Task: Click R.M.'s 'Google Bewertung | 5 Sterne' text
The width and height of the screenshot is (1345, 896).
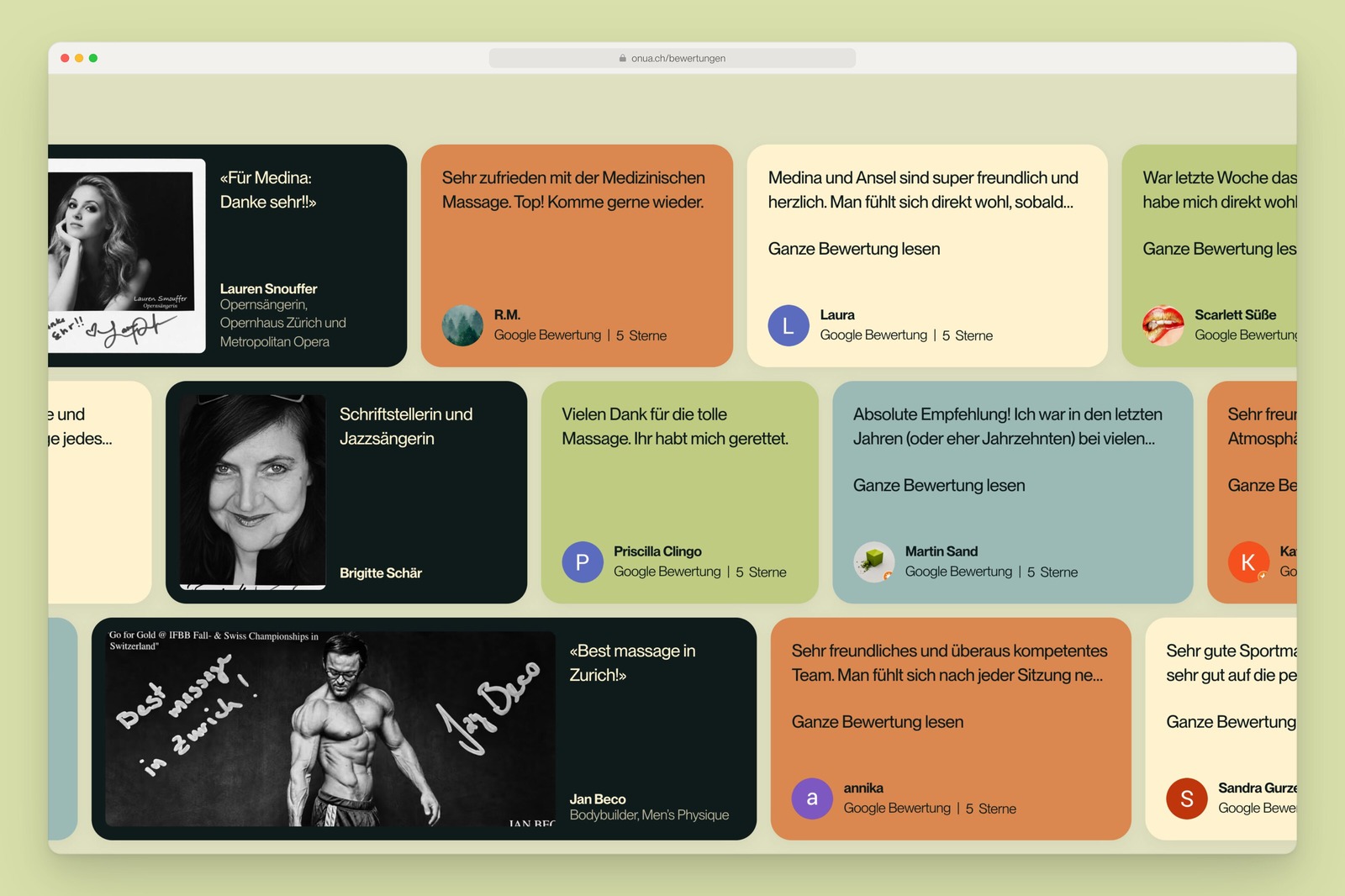Action: pos(580,335)
